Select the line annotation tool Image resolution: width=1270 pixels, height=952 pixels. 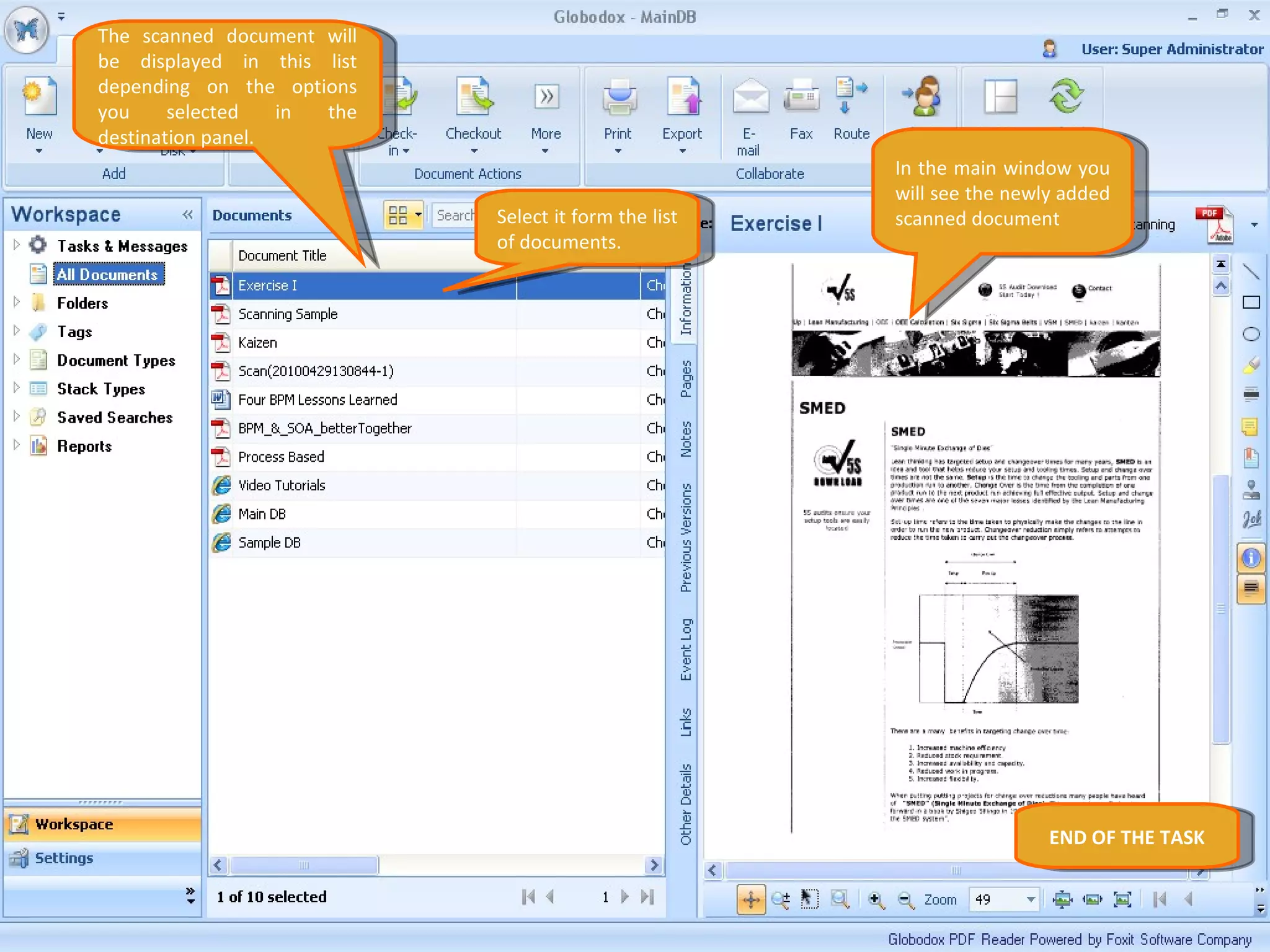pyautogui.click(x=1251, y=271)
